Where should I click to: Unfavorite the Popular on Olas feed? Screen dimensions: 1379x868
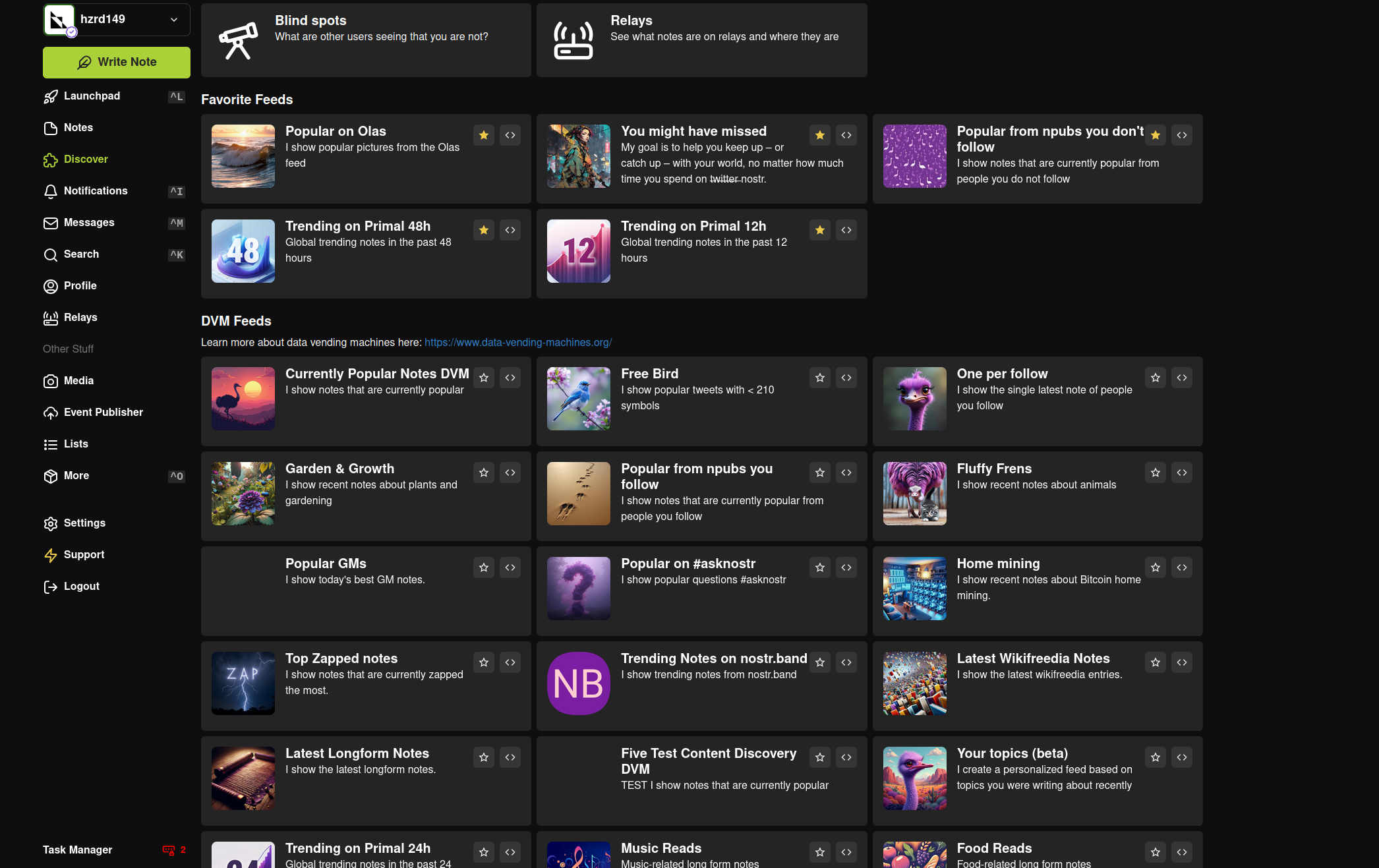(x=484, y=135)
